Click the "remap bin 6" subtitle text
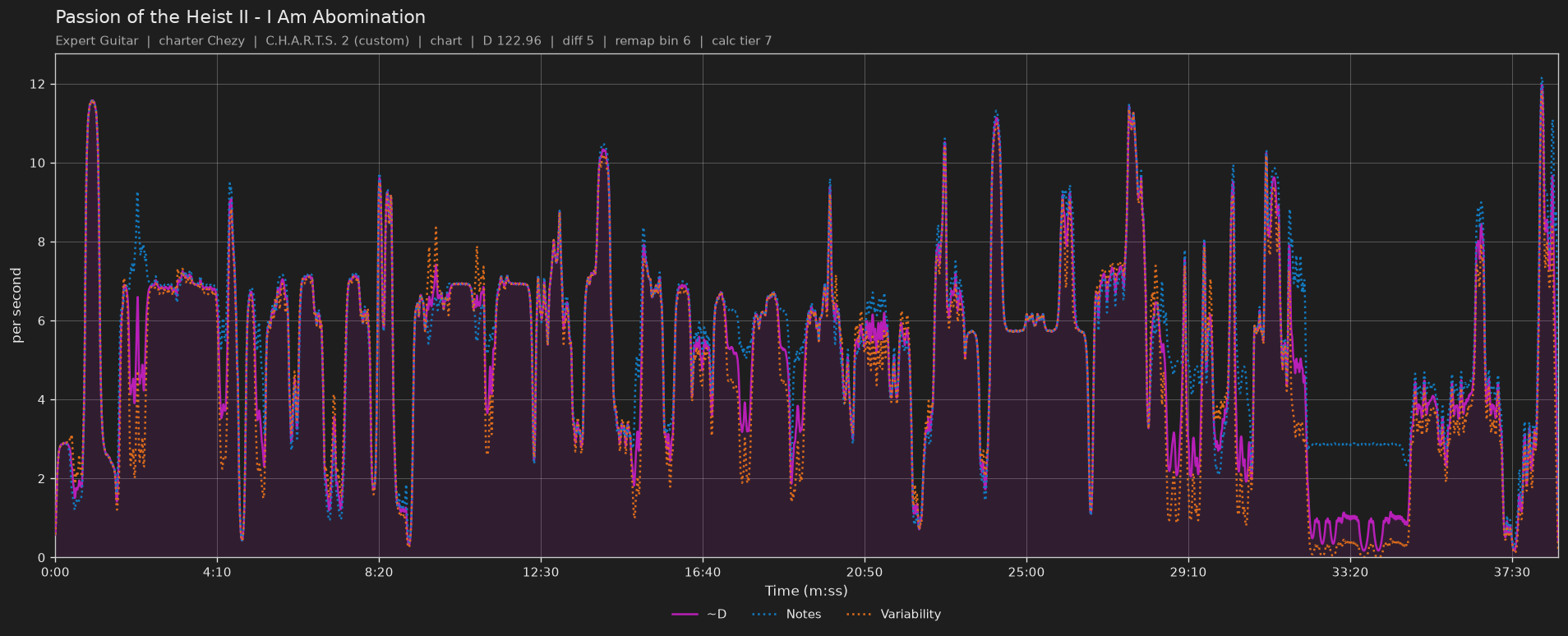The image size is (1568, 636). click(x=653, y=41)
